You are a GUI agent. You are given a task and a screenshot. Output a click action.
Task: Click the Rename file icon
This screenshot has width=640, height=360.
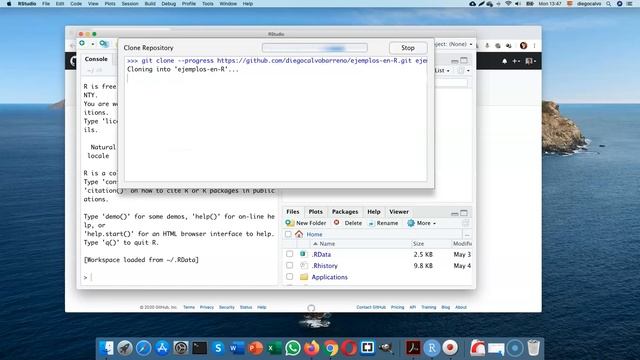point(371,223)
